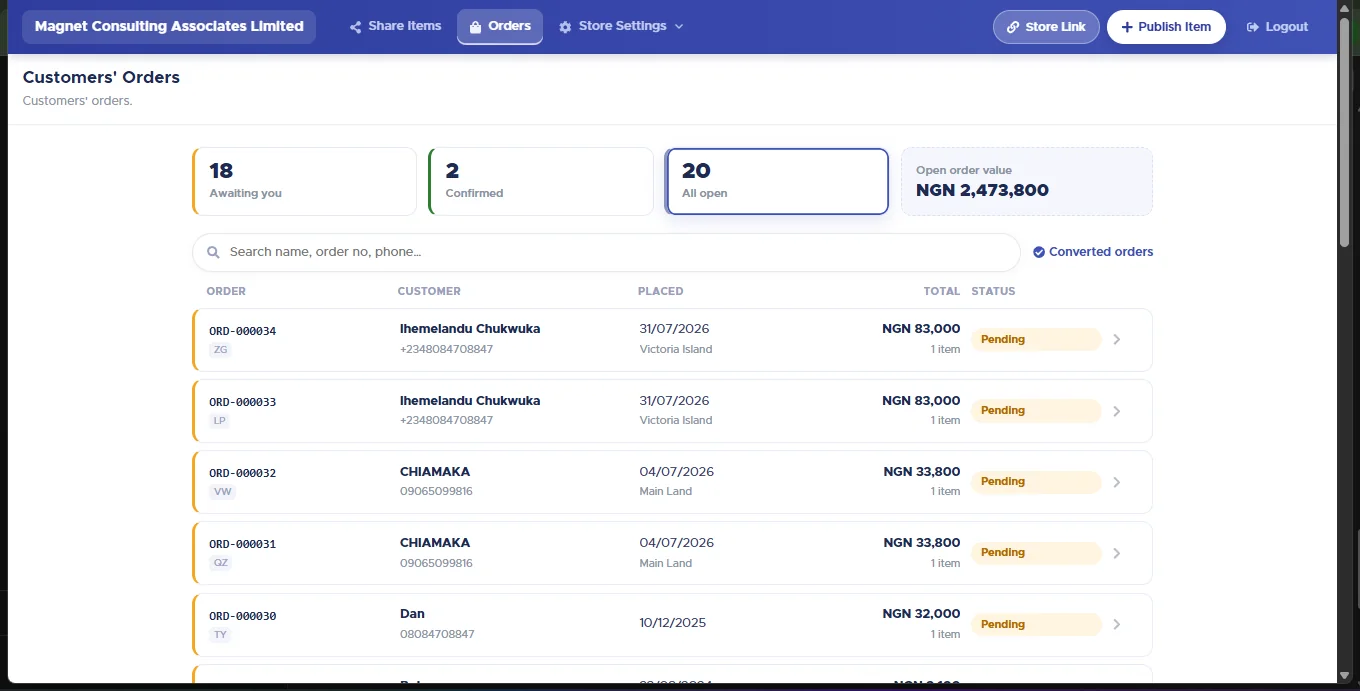Click Pending status of ORD-000034
1360x691 pixels.
tap(1036, 339)
